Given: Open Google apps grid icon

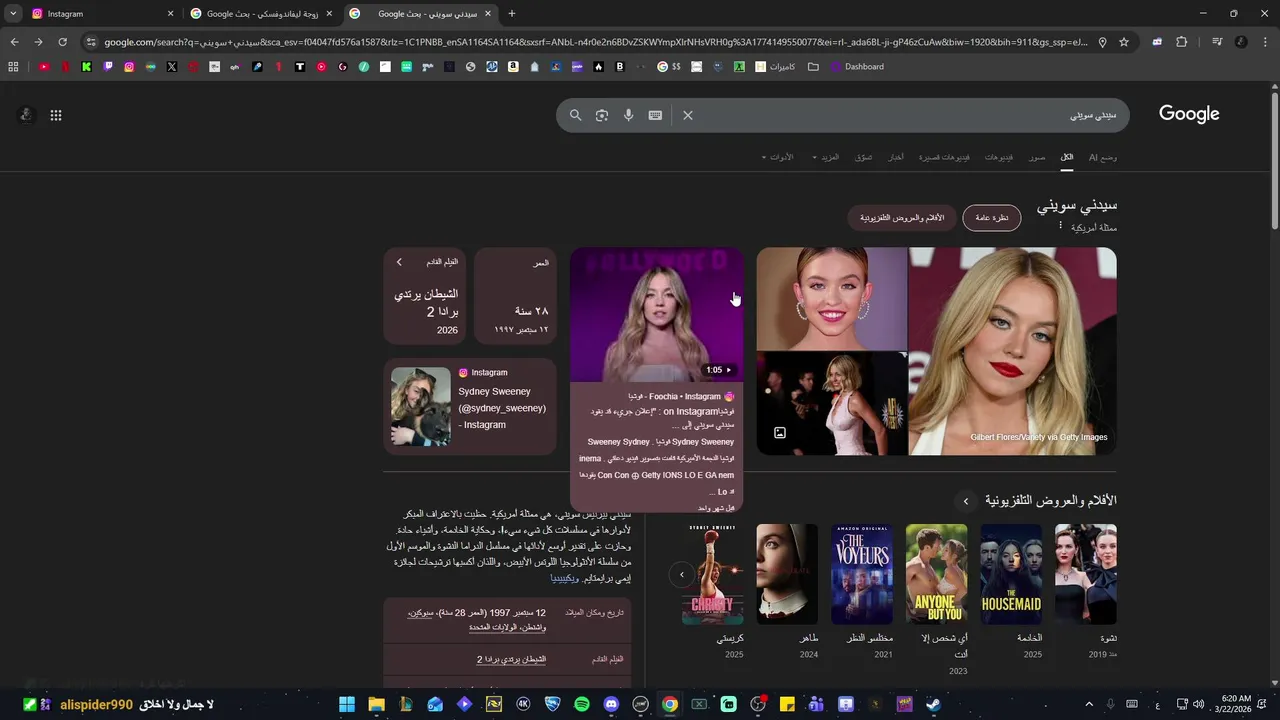Looking at the screenshot, I should 56,115.
